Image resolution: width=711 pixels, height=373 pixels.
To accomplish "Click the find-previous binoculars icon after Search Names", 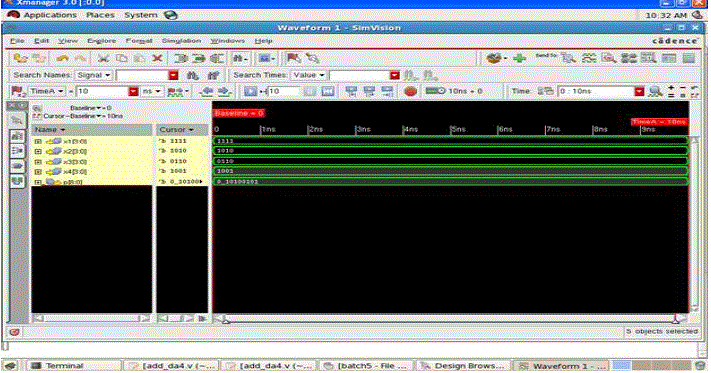I will [x=213, y=75].
